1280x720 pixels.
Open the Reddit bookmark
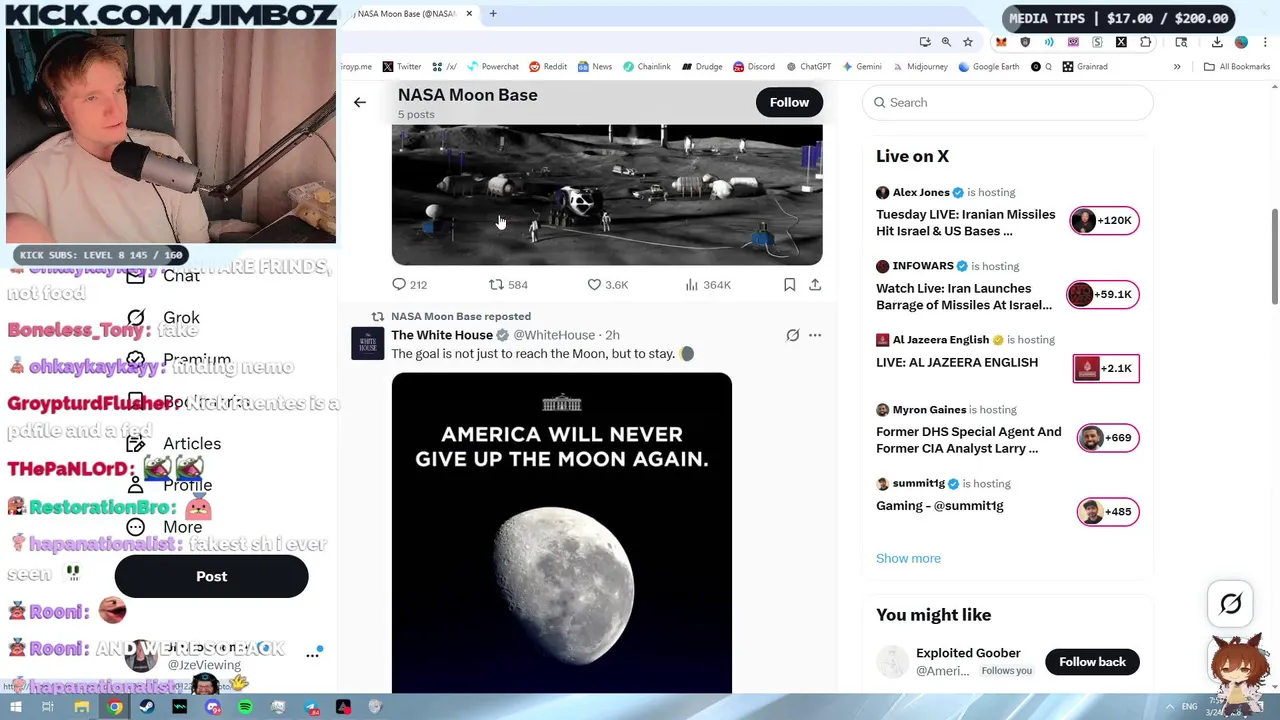[x=548, y=67]
